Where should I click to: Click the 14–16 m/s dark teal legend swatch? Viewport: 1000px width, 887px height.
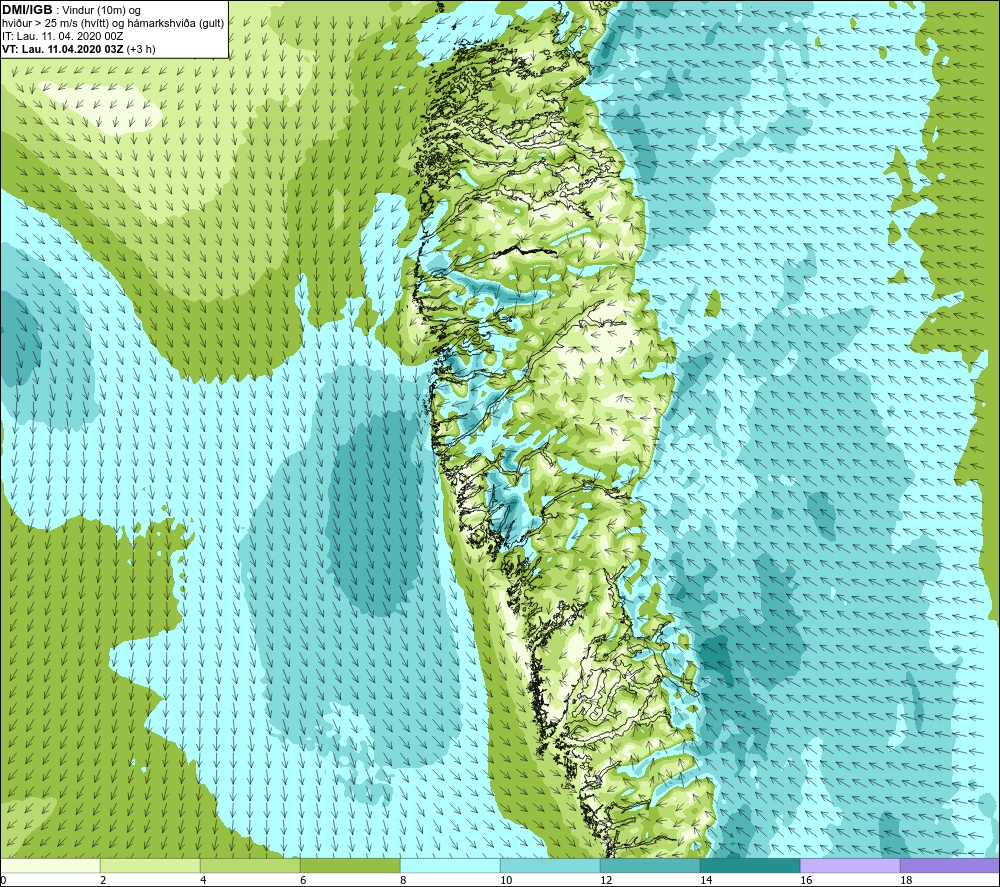point(750,865)
